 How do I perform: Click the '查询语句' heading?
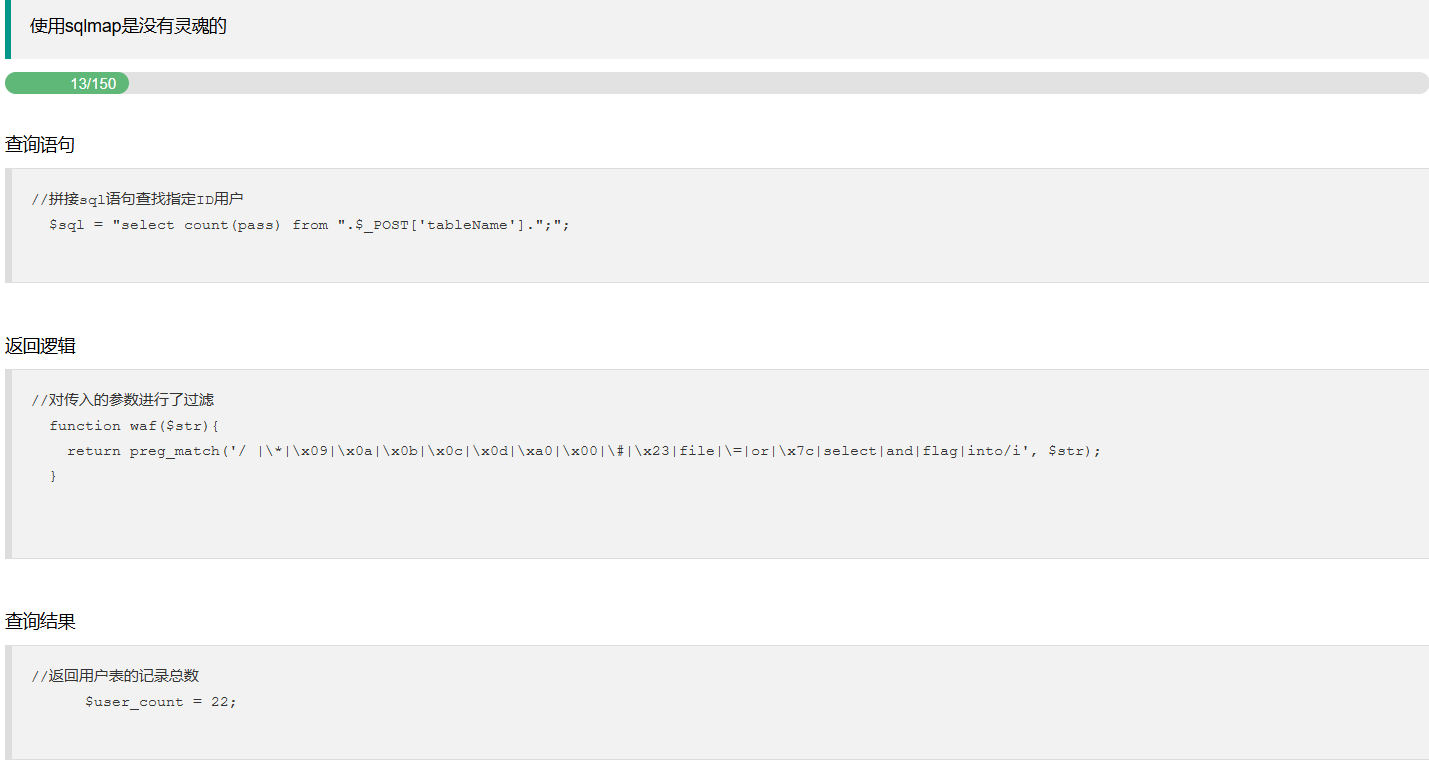coord(40,145)
